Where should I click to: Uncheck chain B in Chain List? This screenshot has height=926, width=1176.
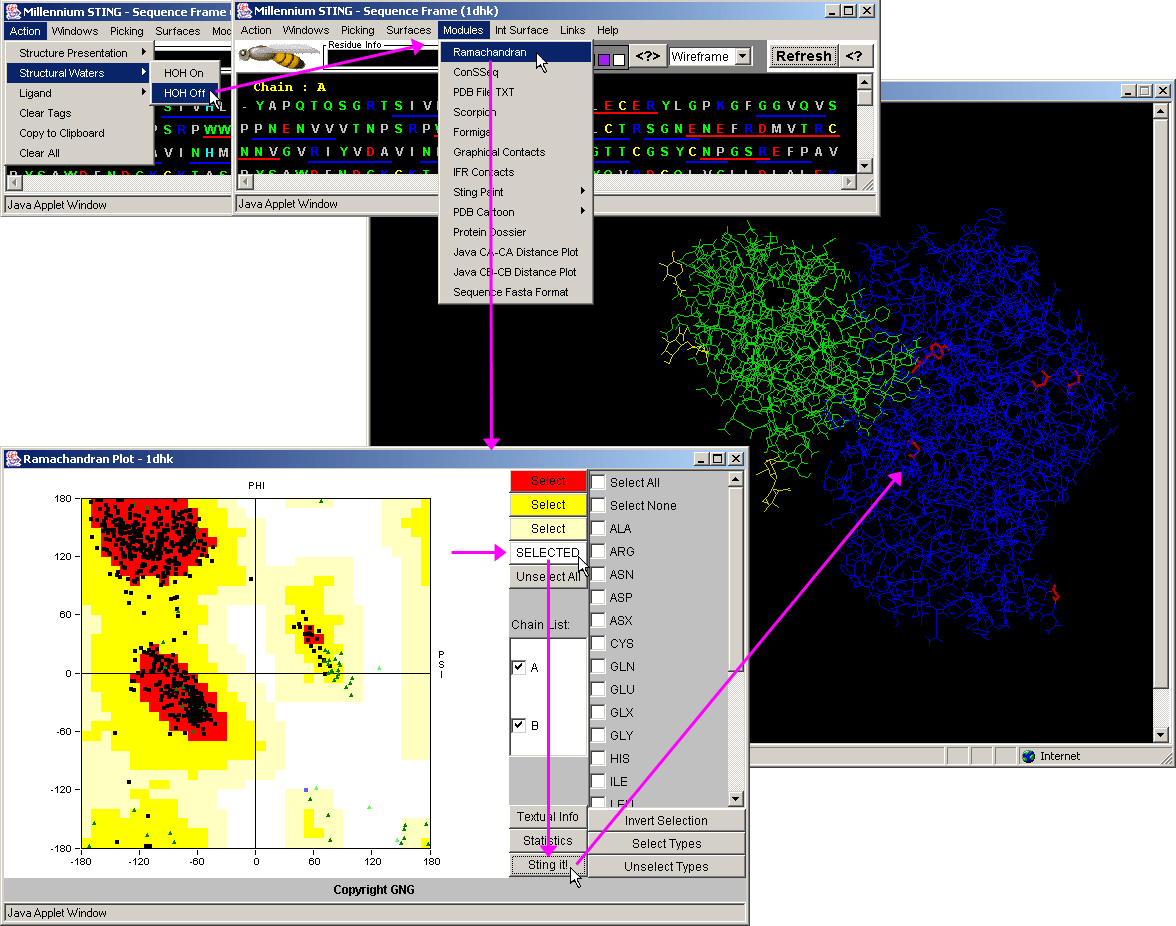518,725
